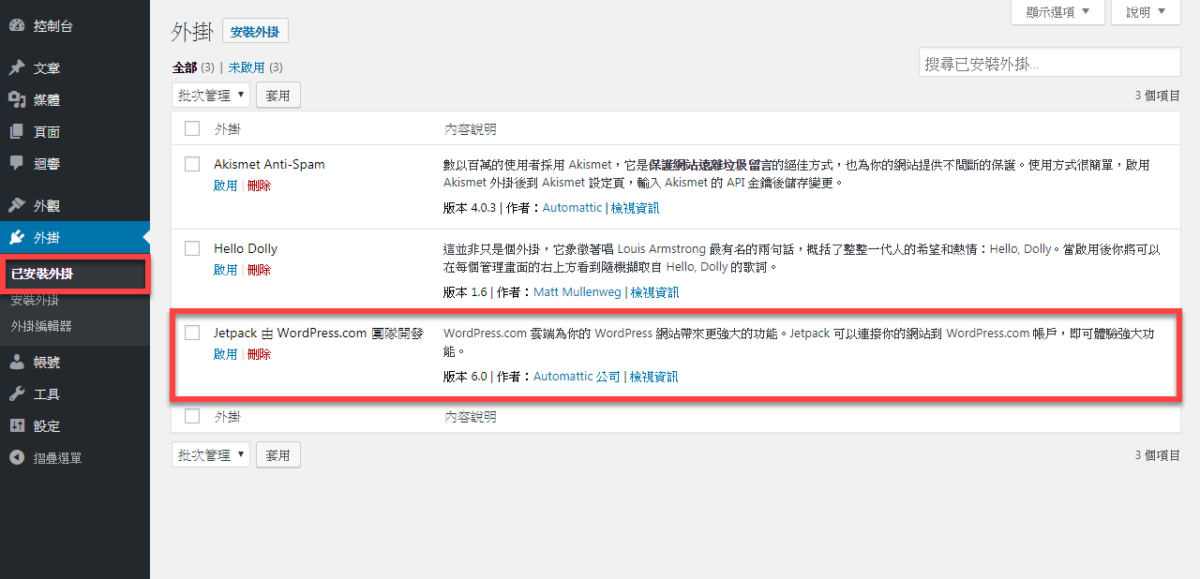This screenshot has width=1200, height=579.
Task: Click the 設定 settings icon
Action: pos(16,426)
